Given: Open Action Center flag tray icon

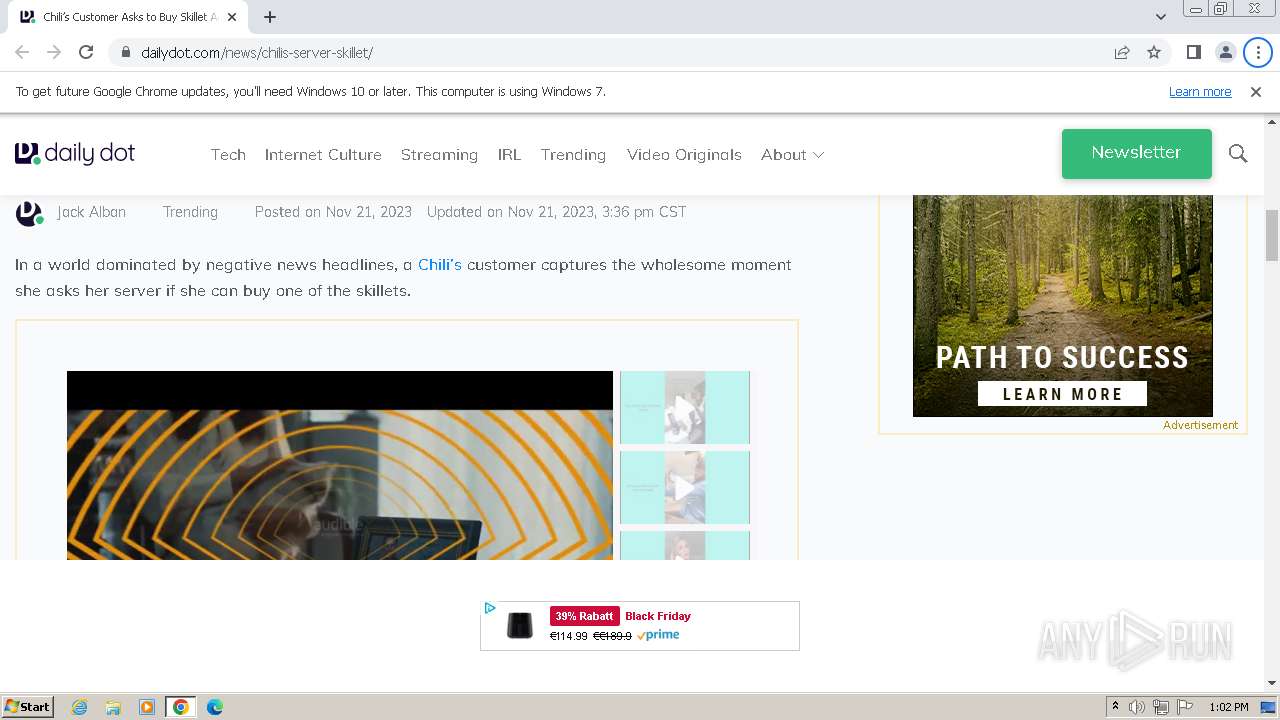Looking at the screenshot, I should 1185,707.
